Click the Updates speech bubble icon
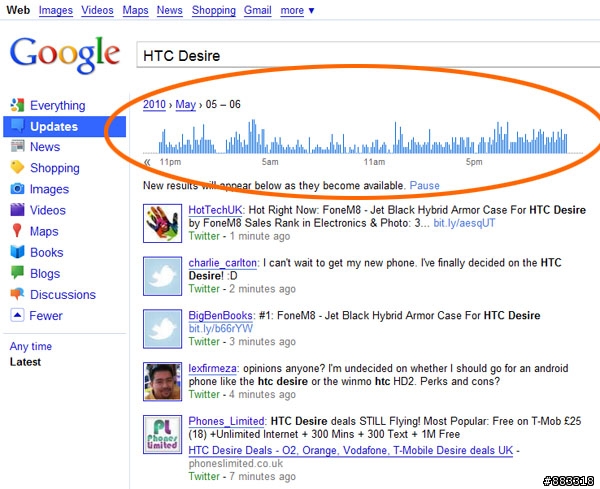600x489 pixels. (17, 126)
